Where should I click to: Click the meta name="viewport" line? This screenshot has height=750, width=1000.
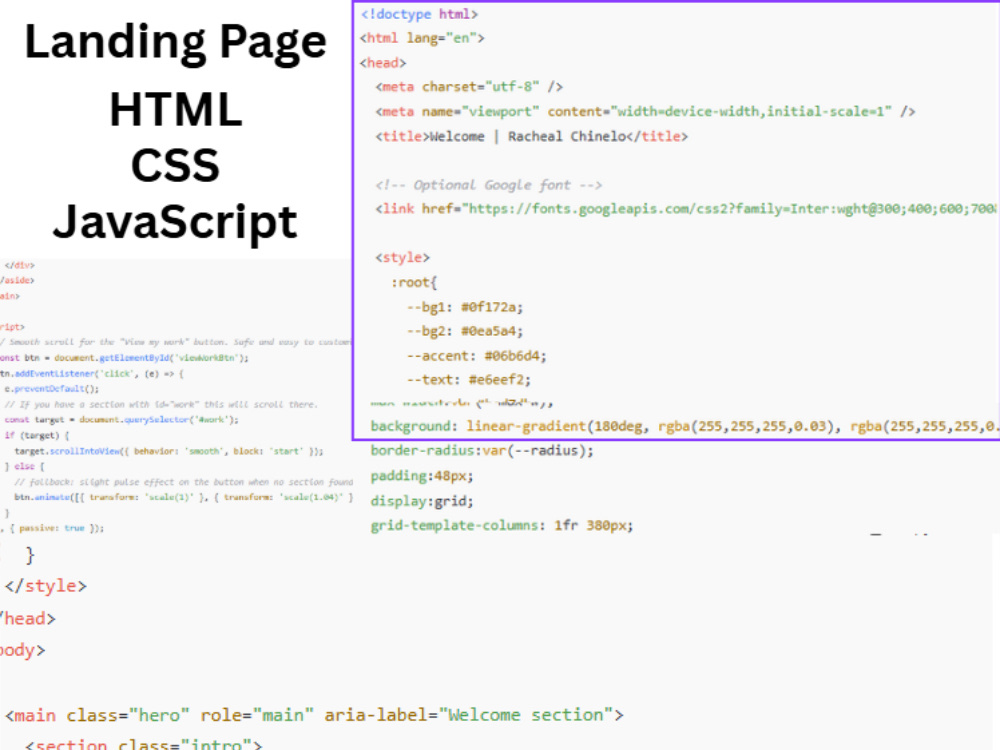pyautogui.click(x=645, y=112)
